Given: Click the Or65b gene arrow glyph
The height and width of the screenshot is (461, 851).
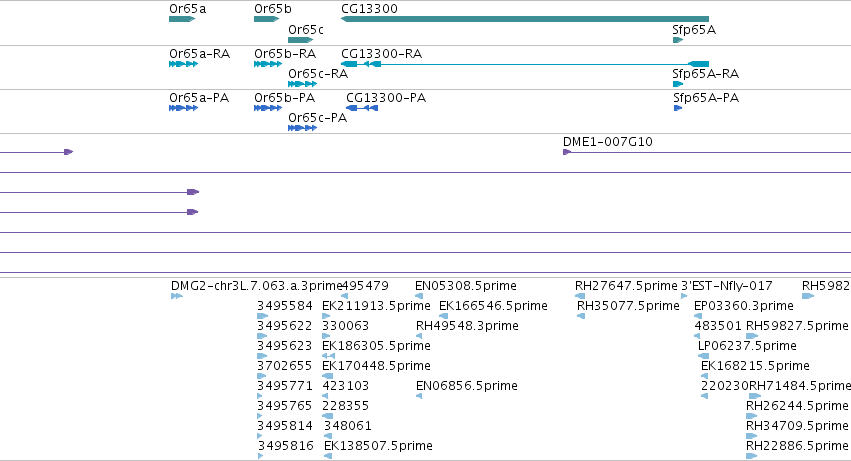Looking at the screenshot, I should pyautogui.click(x=266, y=19).
